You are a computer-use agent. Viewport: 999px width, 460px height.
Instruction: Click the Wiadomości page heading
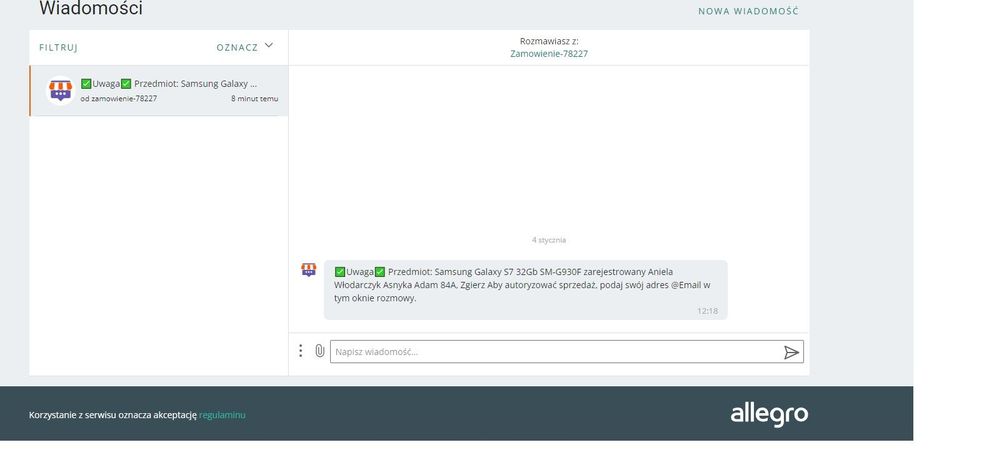(91, 8)
